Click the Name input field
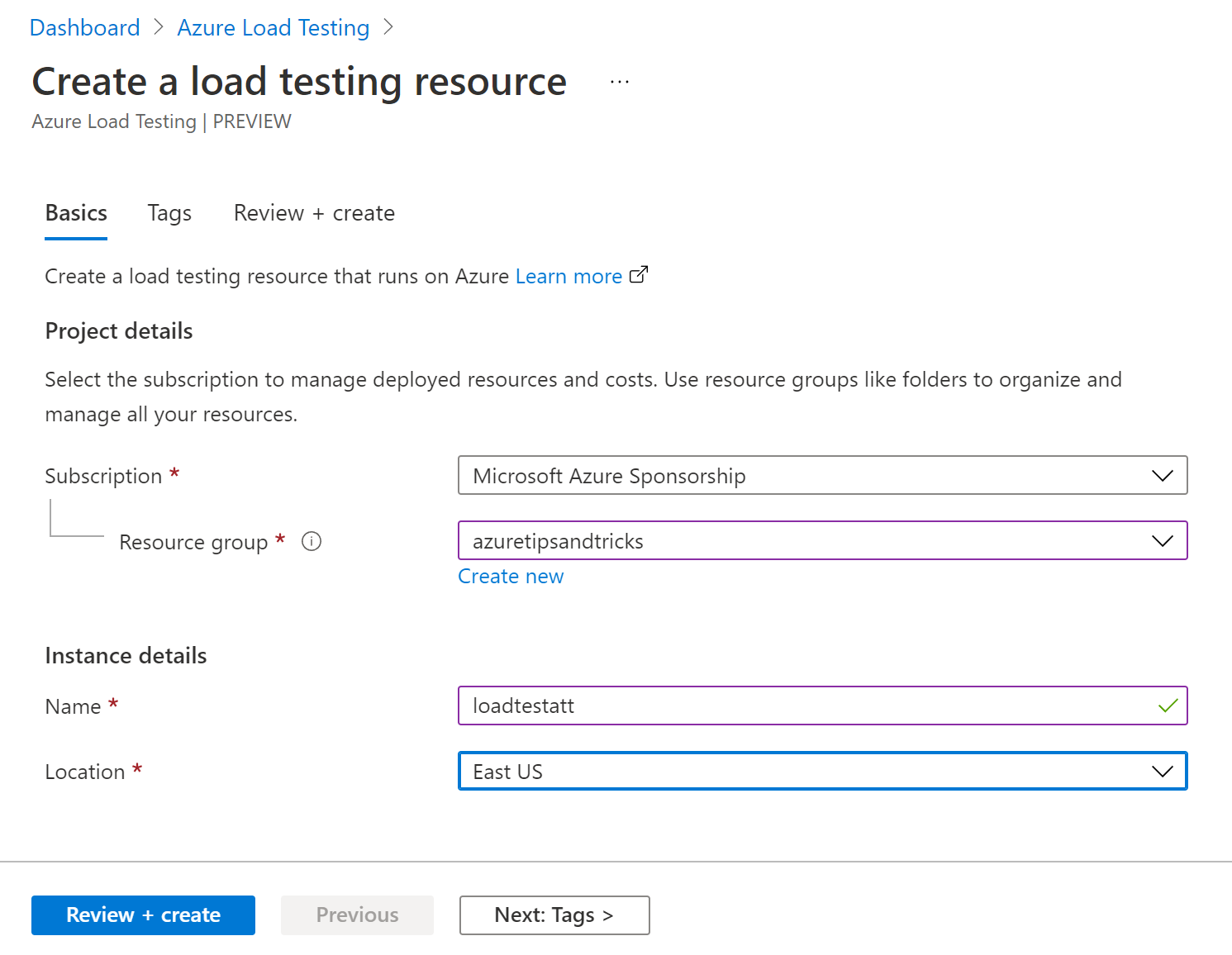The width and height of the screenshot is (1232, 955). [x=806, y=706]
